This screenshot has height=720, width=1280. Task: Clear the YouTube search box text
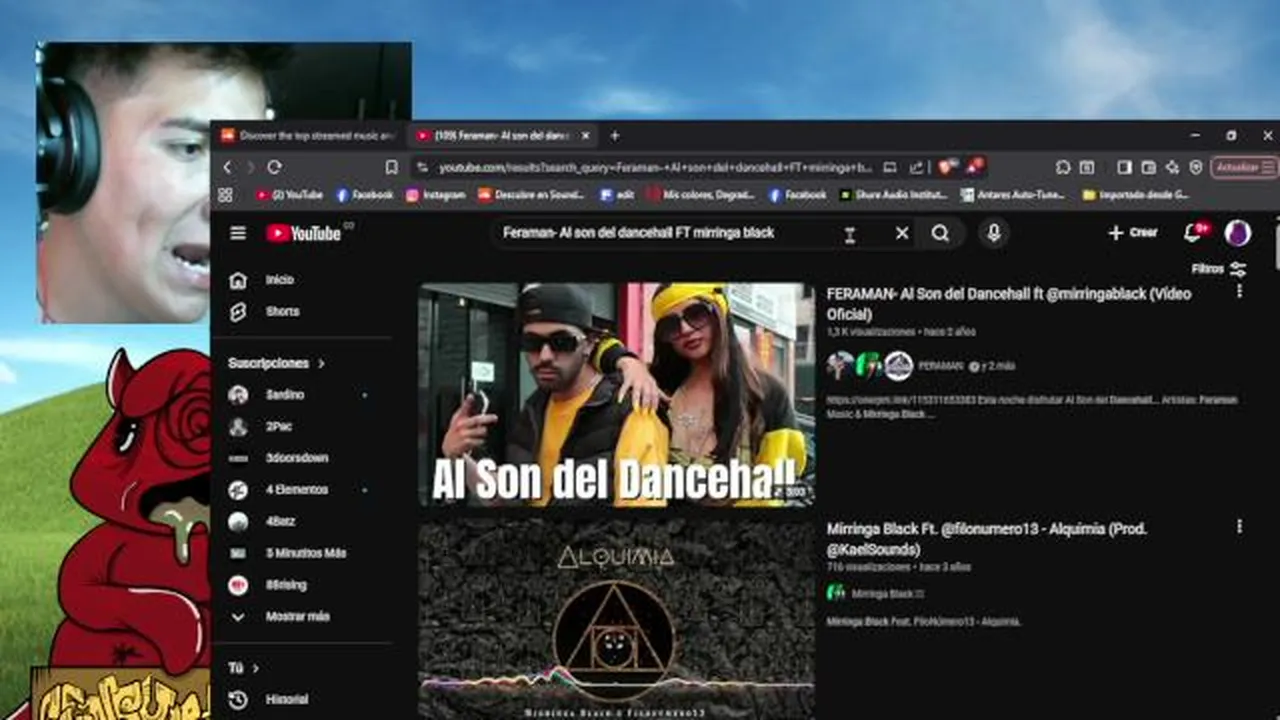pyautogui.click(x=902, y=233)
